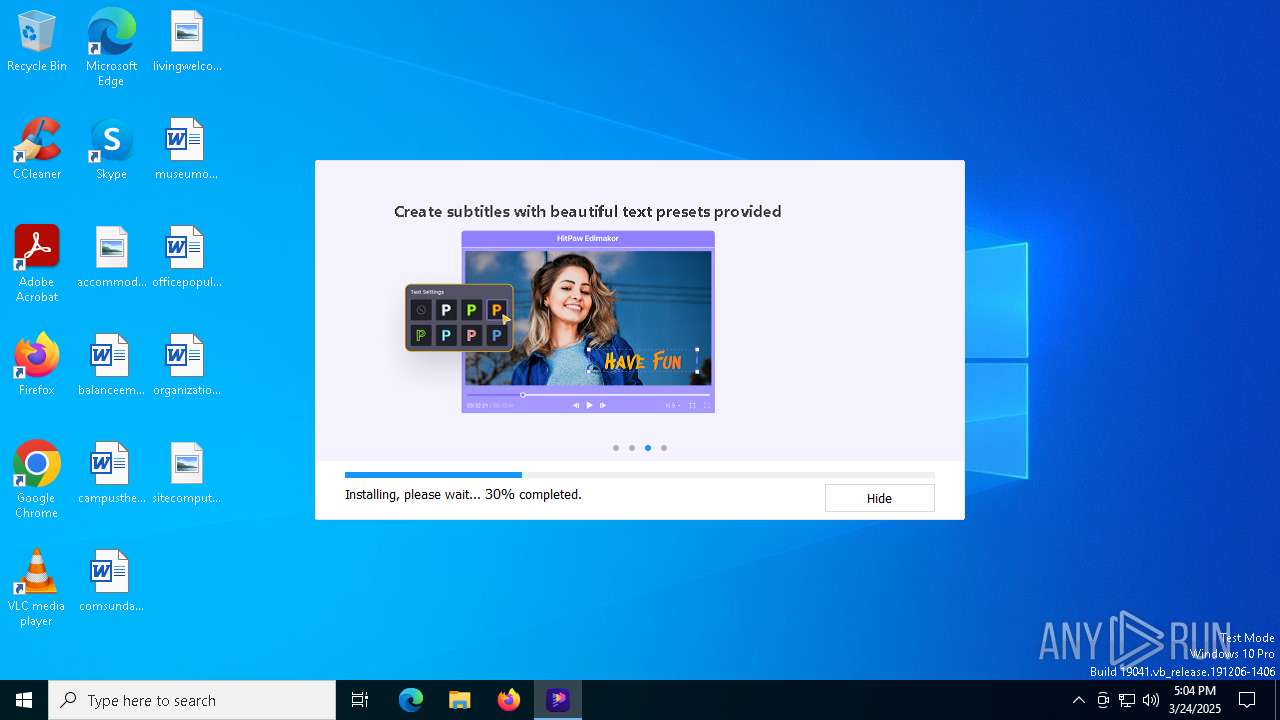
Task: Go to first slide indicator dot
Action: click(616, 448)
